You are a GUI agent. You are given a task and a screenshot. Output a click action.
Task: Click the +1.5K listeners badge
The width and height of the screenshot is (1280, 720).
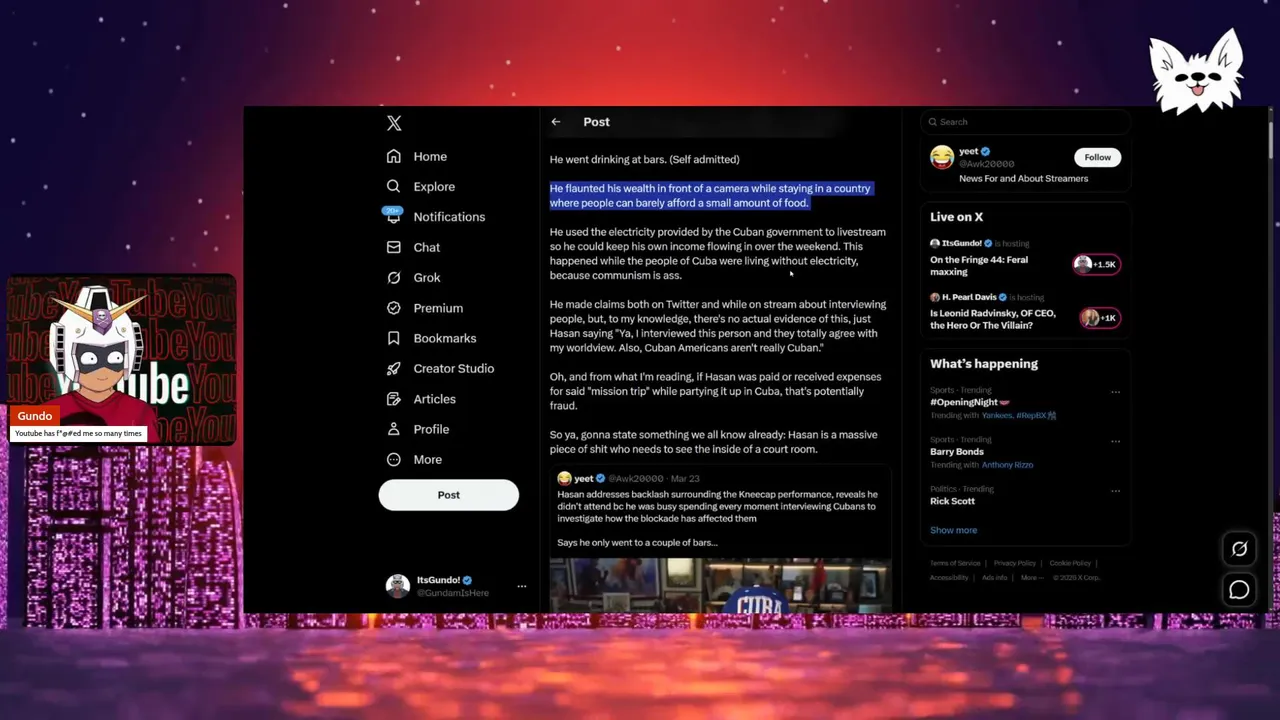click(1097, 264)
